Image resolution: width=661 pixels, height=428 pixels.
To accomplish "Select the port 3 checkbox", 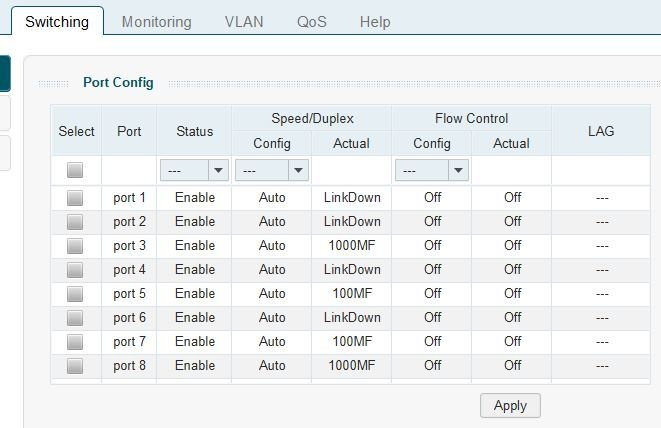I will coord(75,246).
